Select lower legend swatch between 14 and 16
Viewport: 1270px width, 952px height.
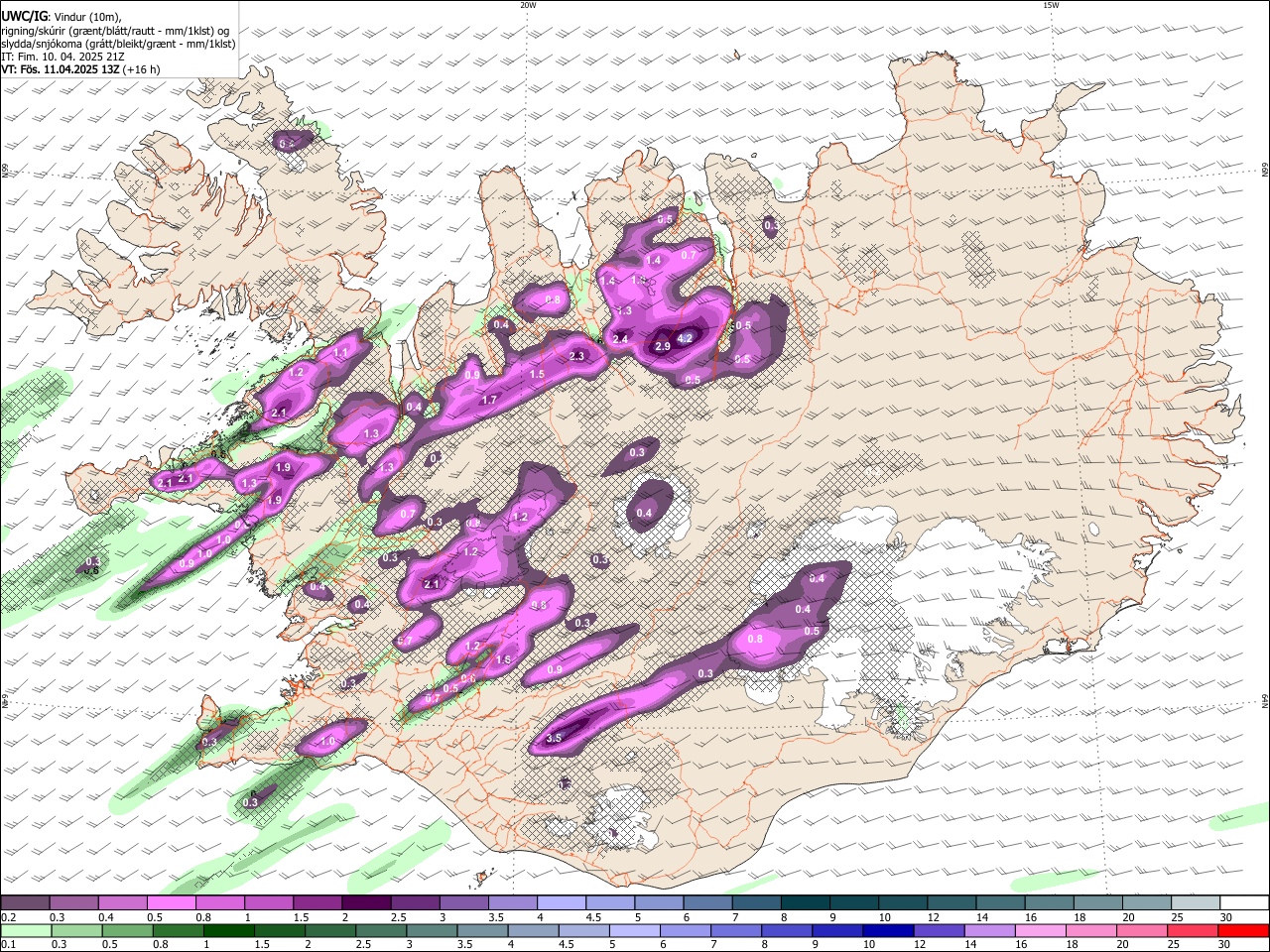990,930
